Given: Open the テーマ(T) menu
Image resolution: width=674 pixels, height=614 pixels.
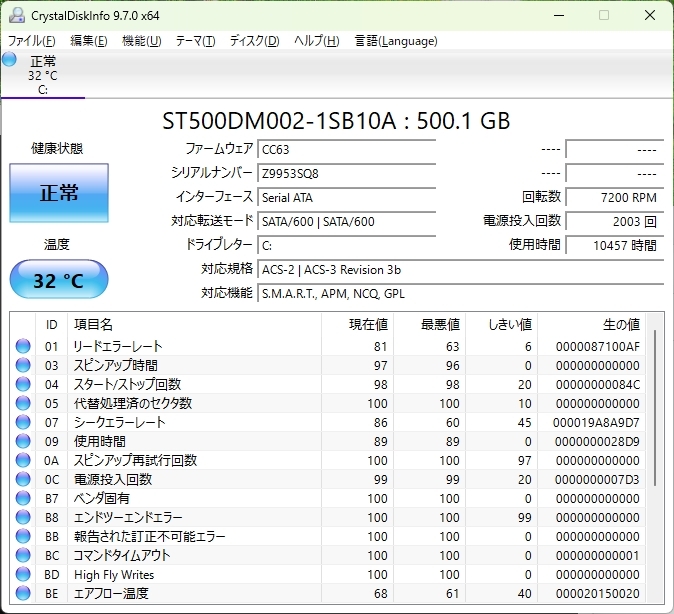Looking at the screenshot, I should (x=195, y=41).
